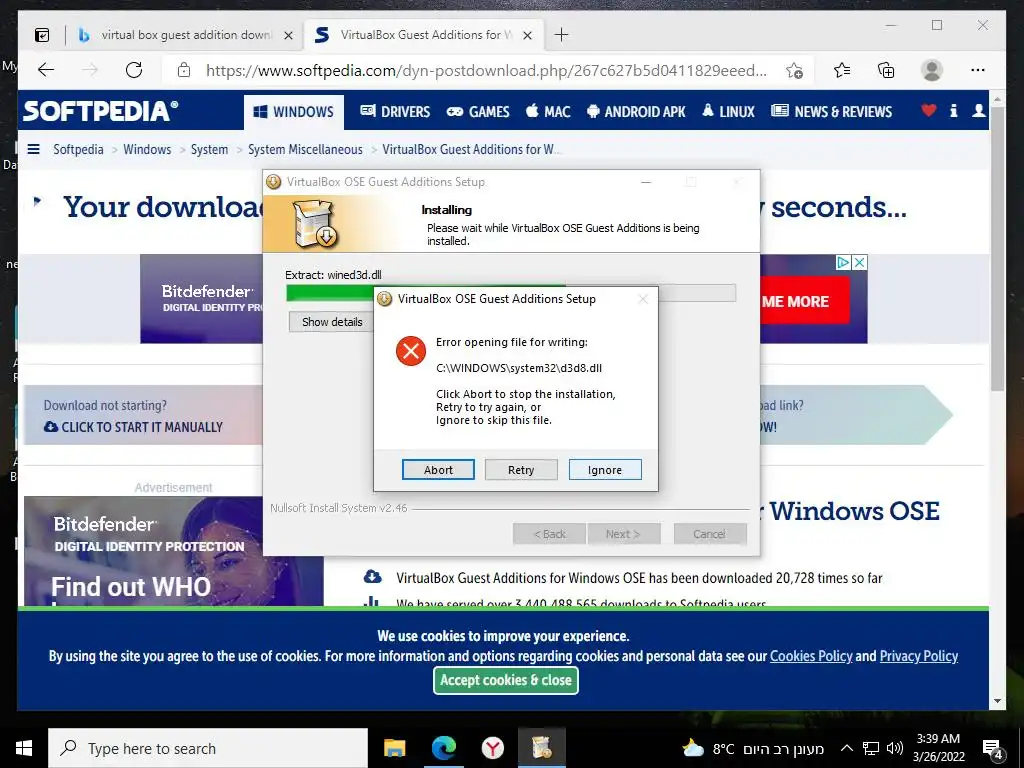This screenshot has width=1024, height=768.
Task: Show hidden system tray icons
Action: point(846,749)
